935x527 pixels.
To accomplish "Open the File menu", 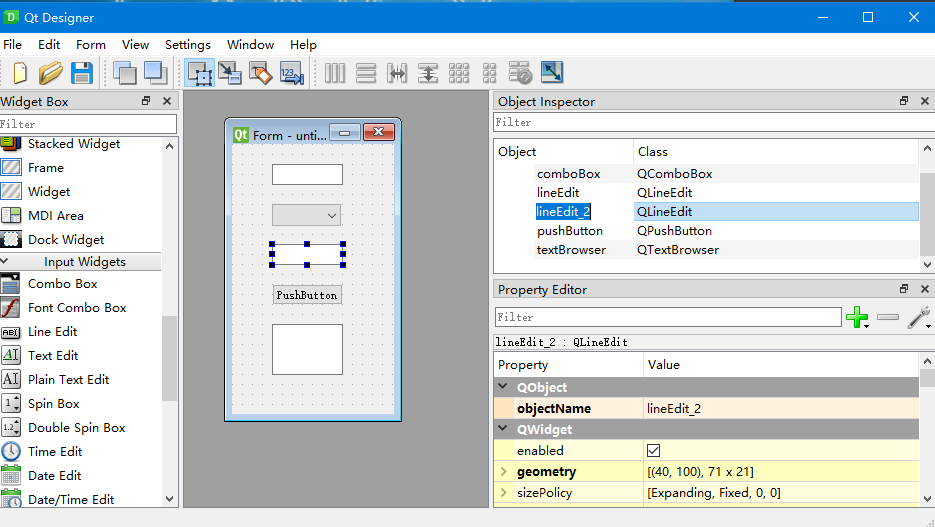I will click(13, 45).
